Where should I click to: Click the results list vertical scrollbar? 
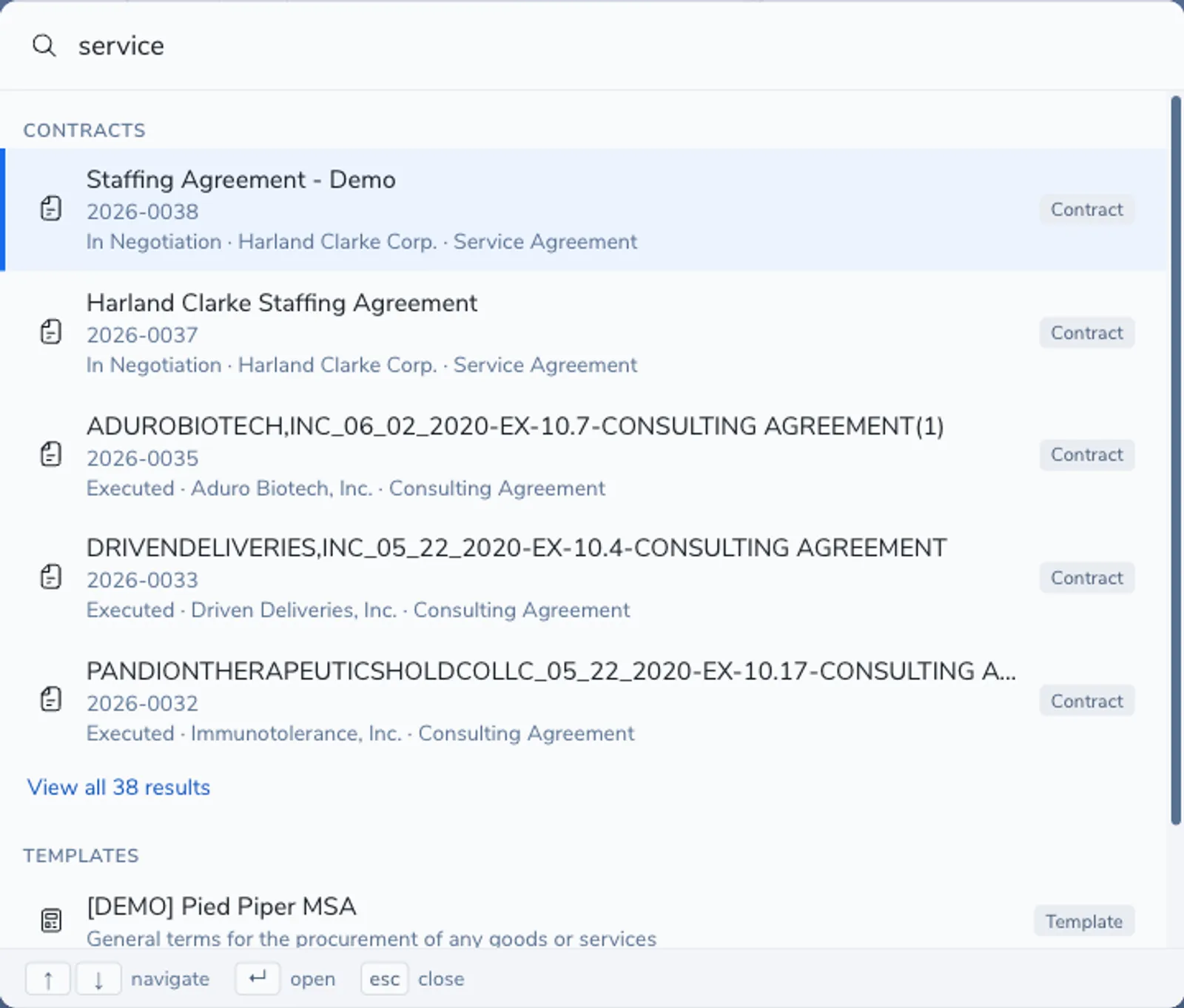click(1176, 460)
